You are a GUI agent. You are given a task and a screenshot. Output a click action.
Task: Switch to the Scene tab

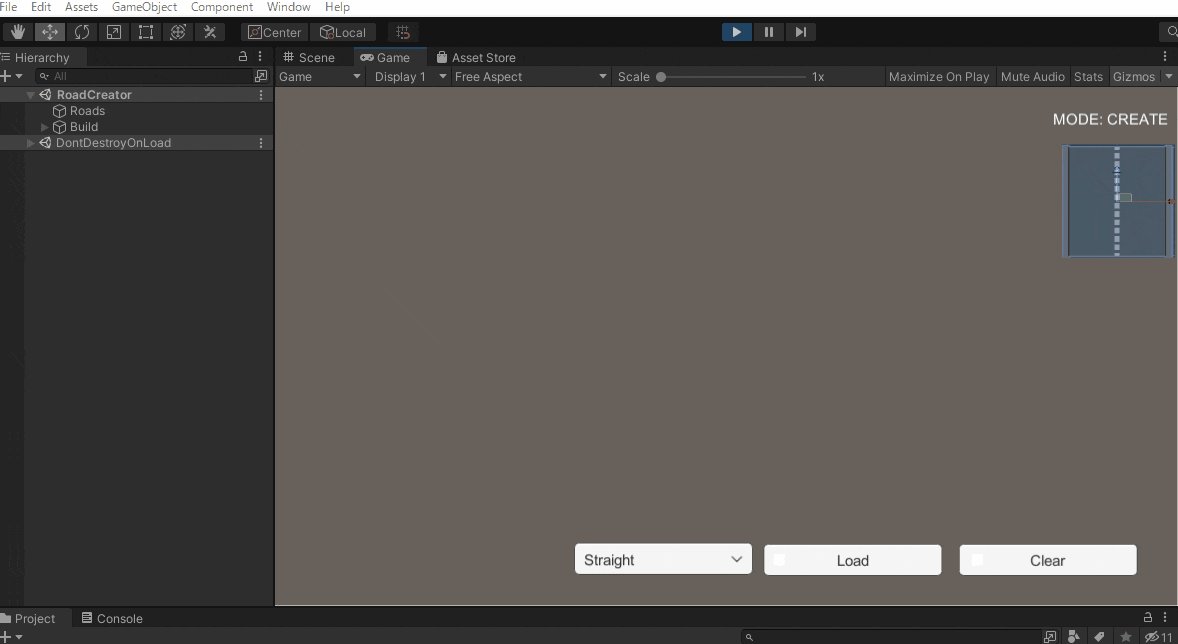pyautogui.click(x=313, y=57)
